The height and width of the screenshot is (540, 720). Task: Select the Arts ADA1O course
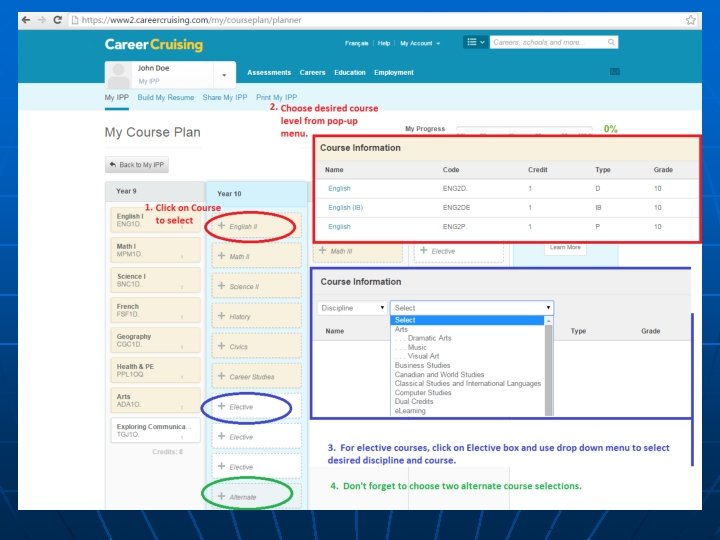(x=156, y=400)
